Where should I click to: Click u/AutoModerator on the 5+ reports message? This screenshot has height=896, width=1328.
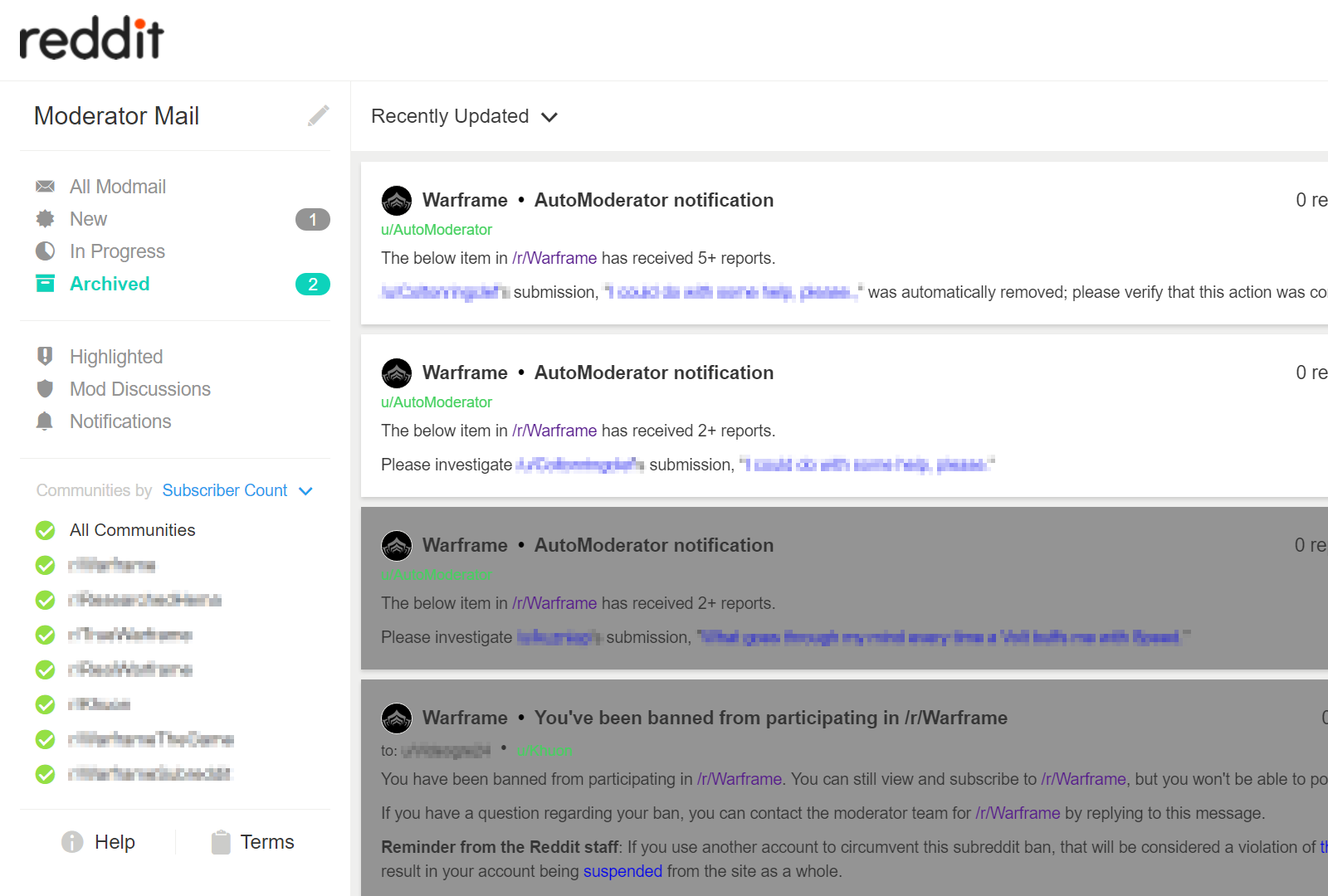coord(437,230)
